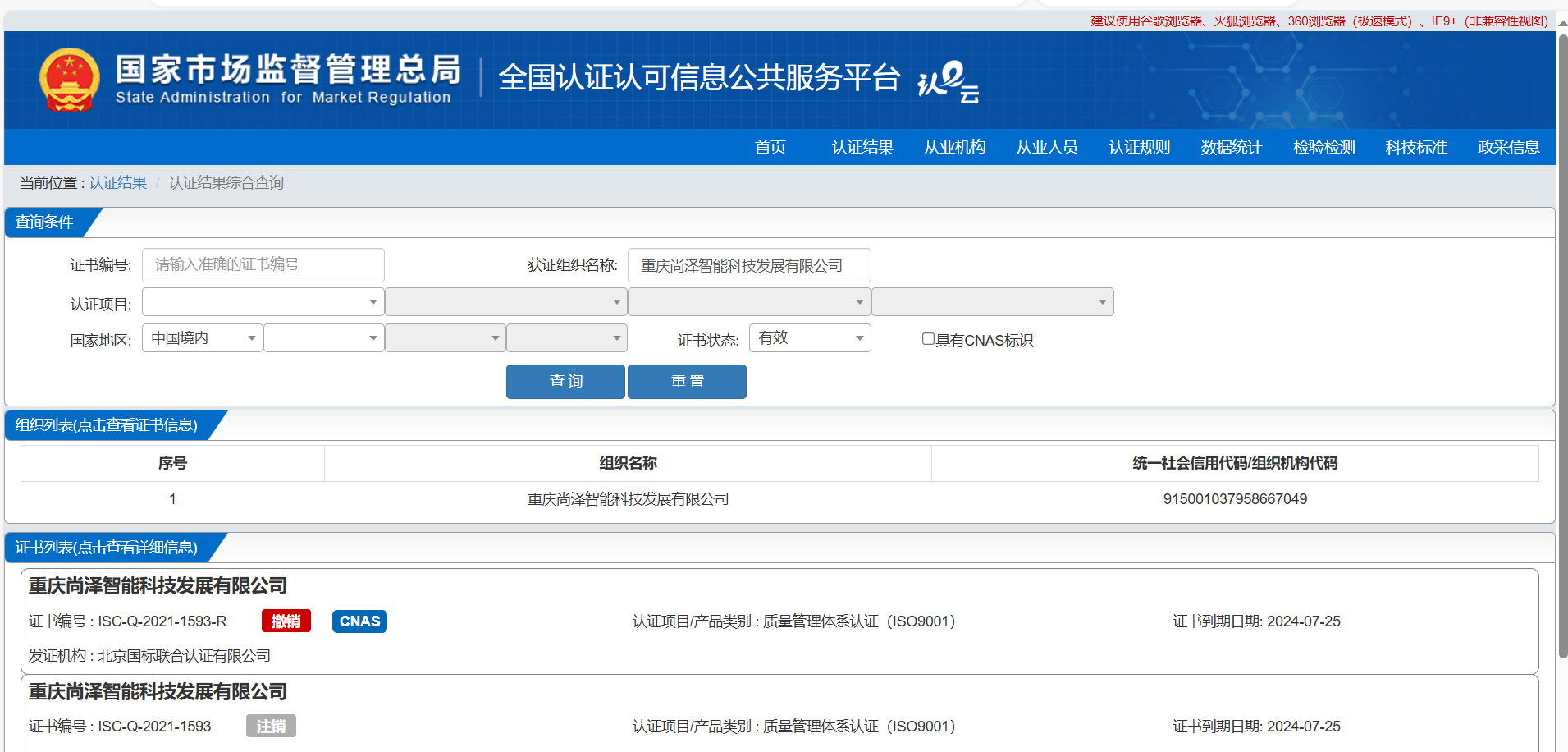This screenshot has width=1568, height=752.
Task: Open the fourth 认证项目 dropdown
Action: [x=992, y=301]
